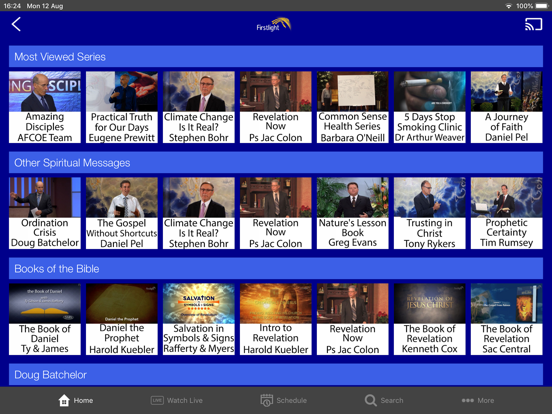
Task: Tap the back arrow icon
Action: [16, 24]
